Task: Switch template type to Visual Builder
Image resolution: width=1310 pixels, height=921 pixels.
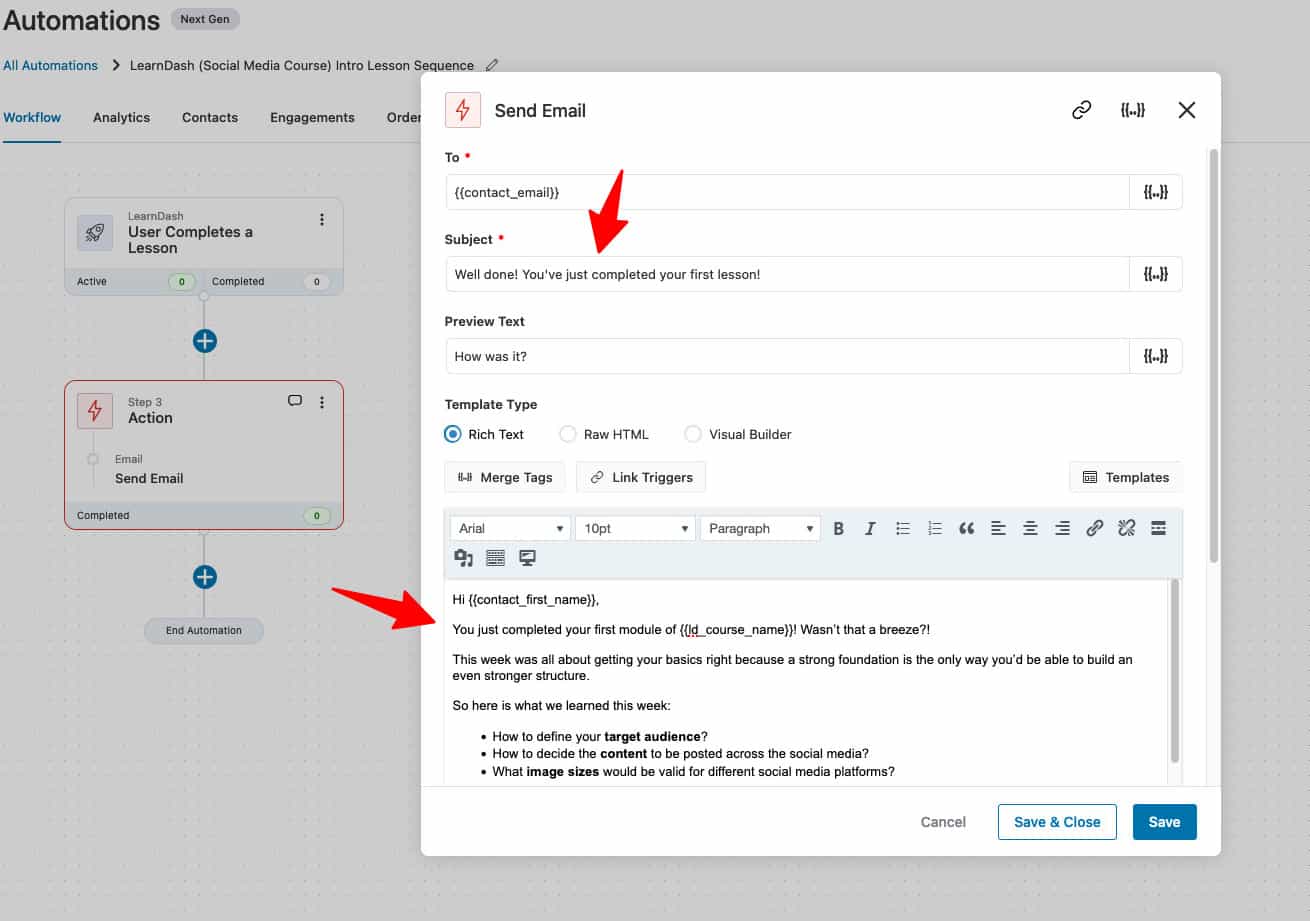Action: point(693,434)
